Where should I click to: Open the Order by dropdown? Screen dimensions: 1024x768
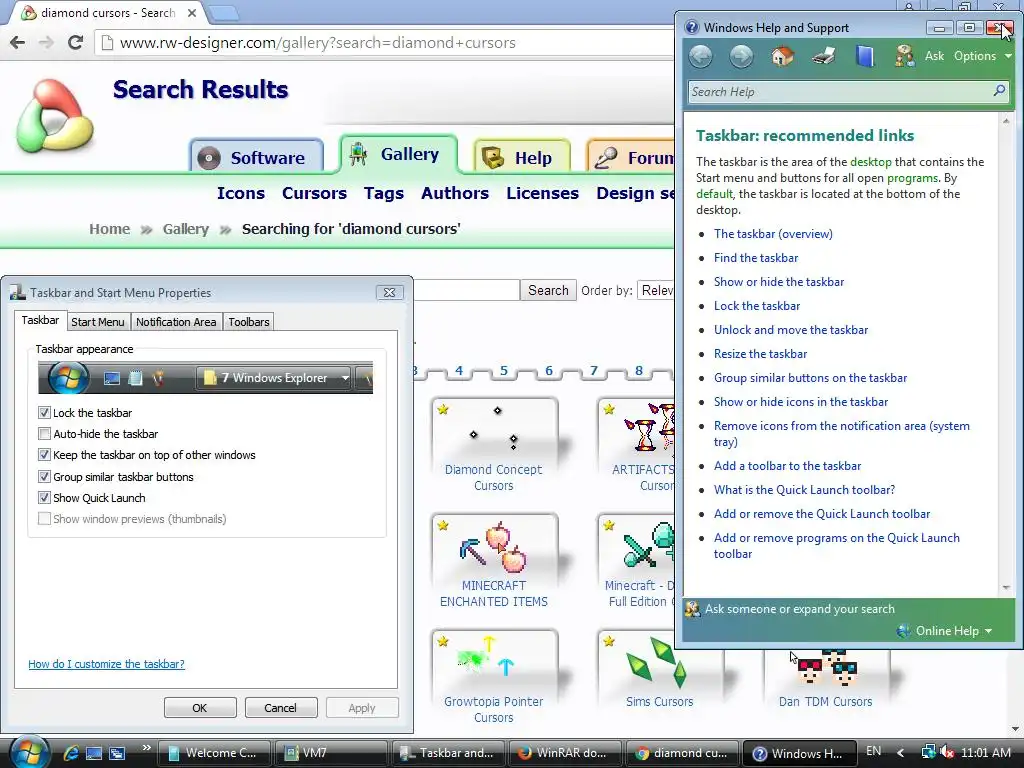tap(656, 290)
